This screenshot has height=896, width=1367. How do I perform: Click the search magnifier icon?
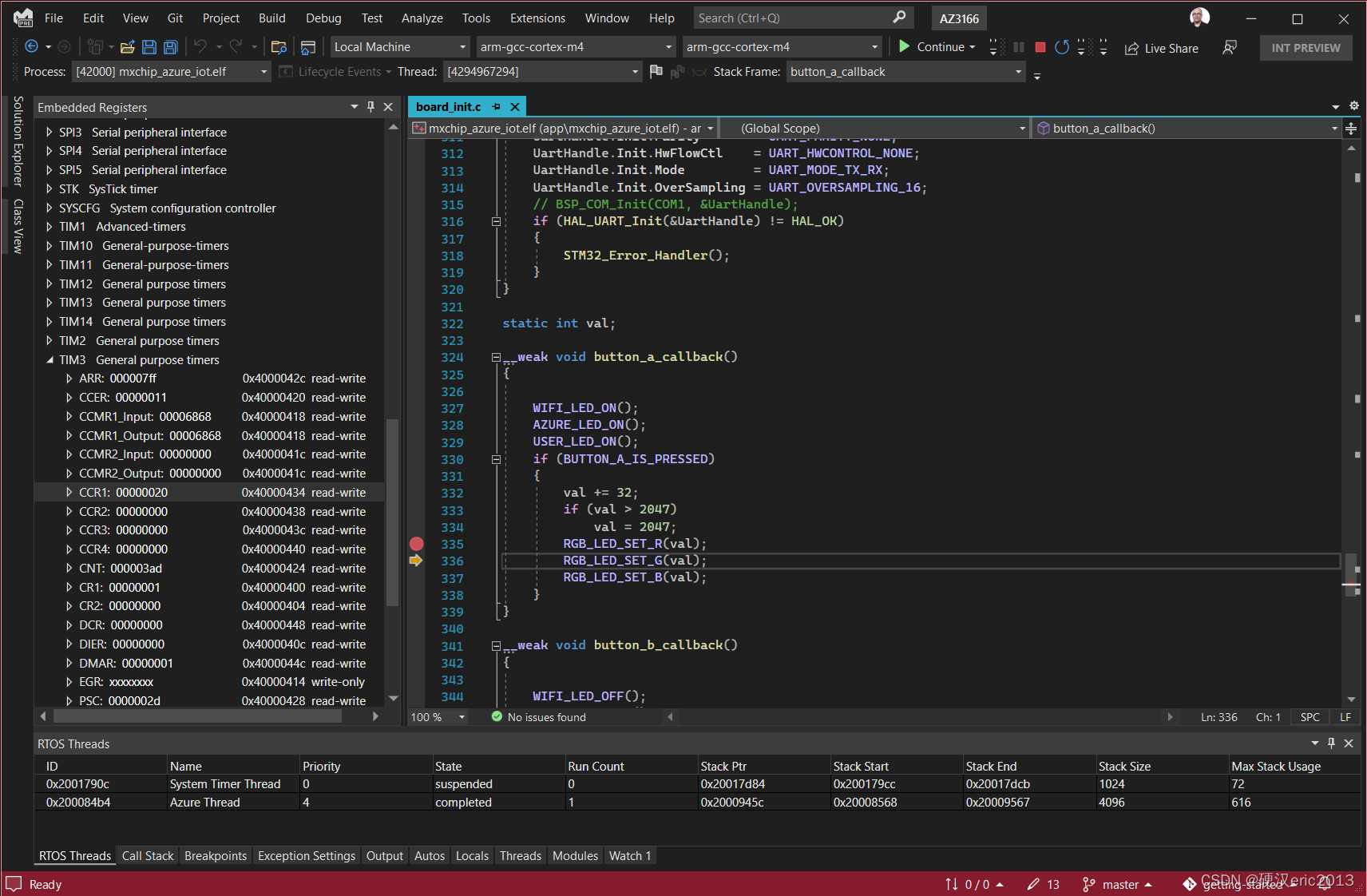pyautogui.click(x=899, y=18)
